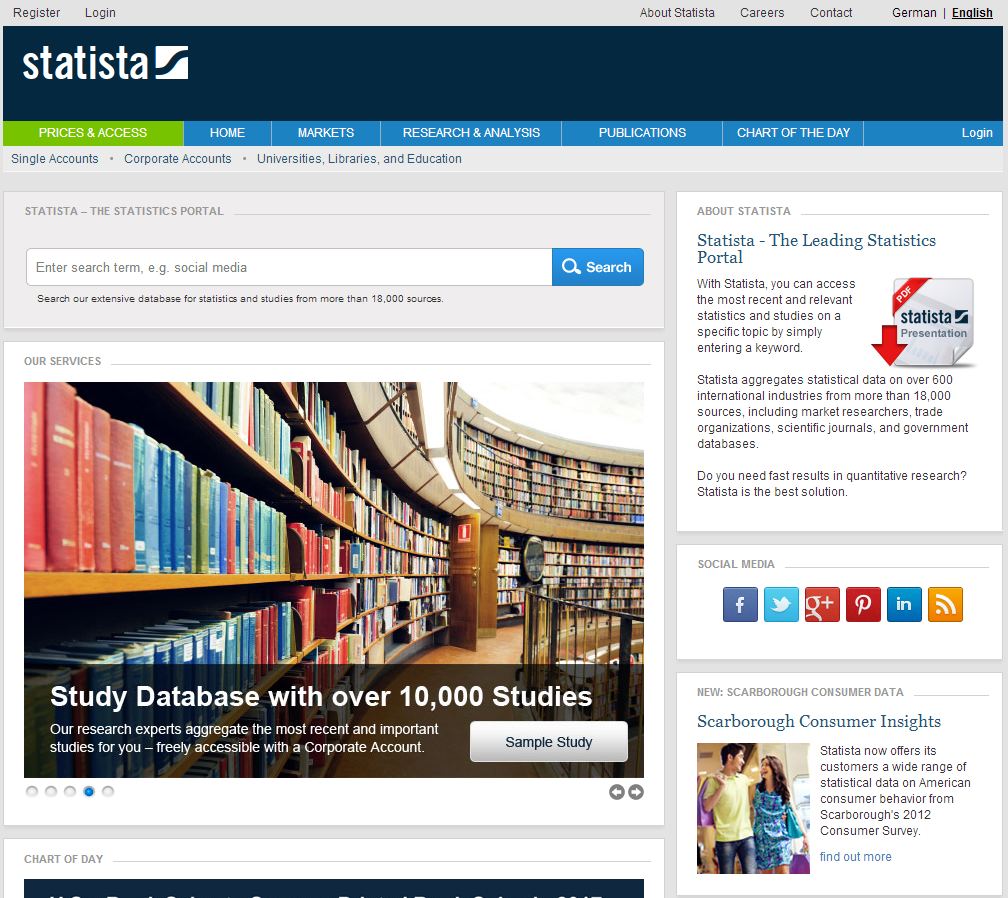Open Chart of the Day tab

(x=793, y=133)
